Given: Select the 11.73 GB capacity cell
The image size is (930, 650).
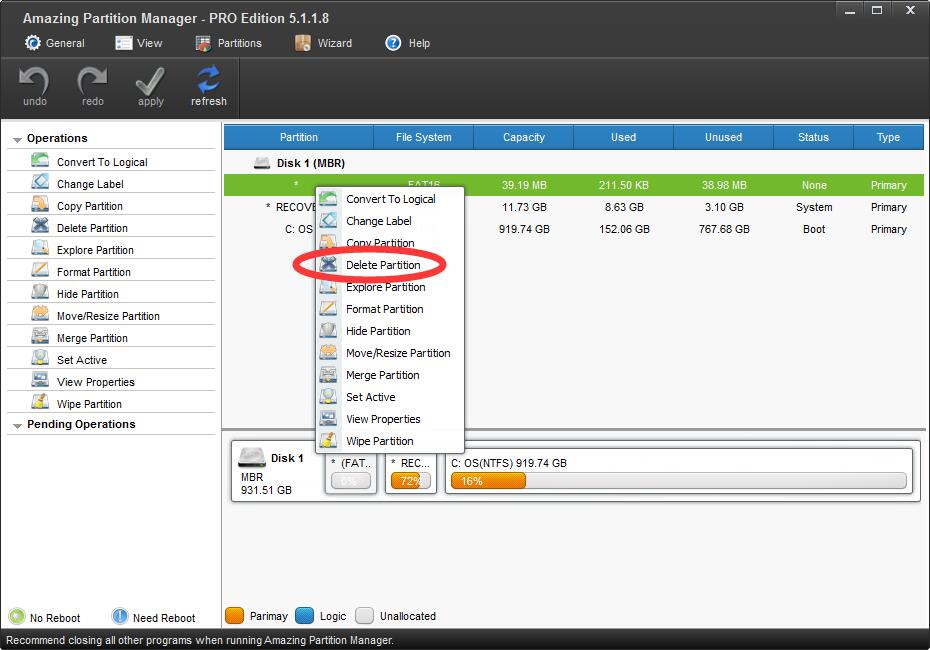Looking at the screenshot, I should (x=524, y=207).
